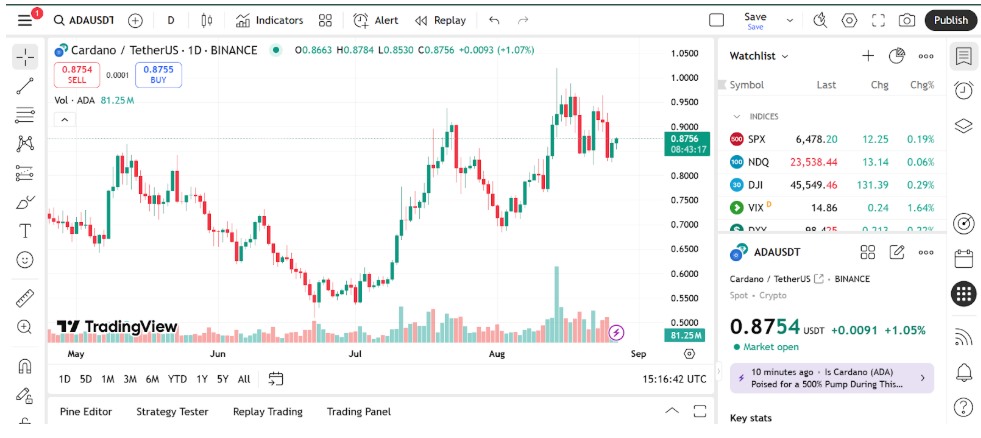Click the Vol ADA indicator label
This screenshot has height=438, width=981.
74,100
